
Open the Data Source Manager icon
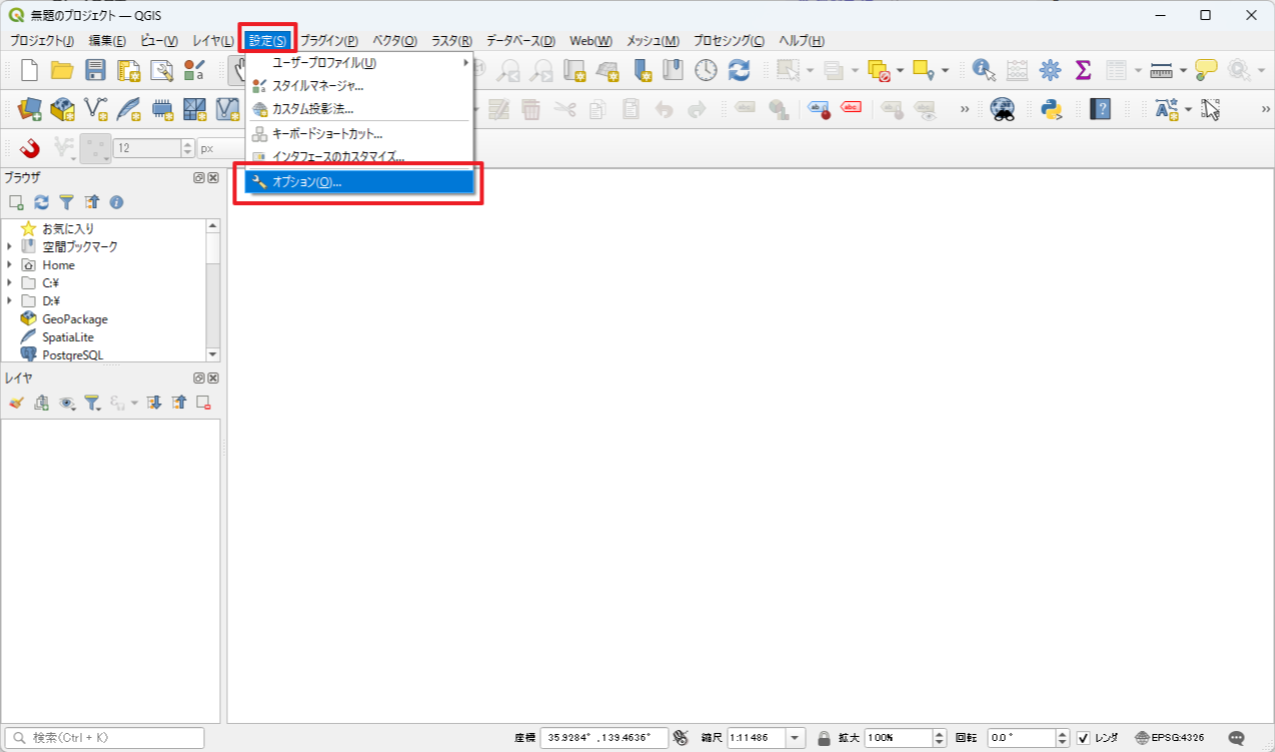[30, 109]
